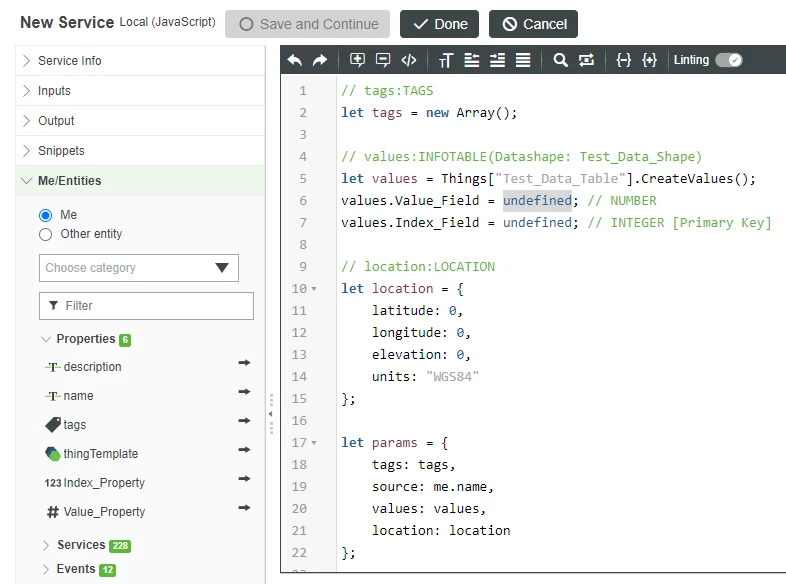Image resolution: width=786 pixels, height=584 pixels.
Task: Click the code tag icon
Action: coord(409,60)
